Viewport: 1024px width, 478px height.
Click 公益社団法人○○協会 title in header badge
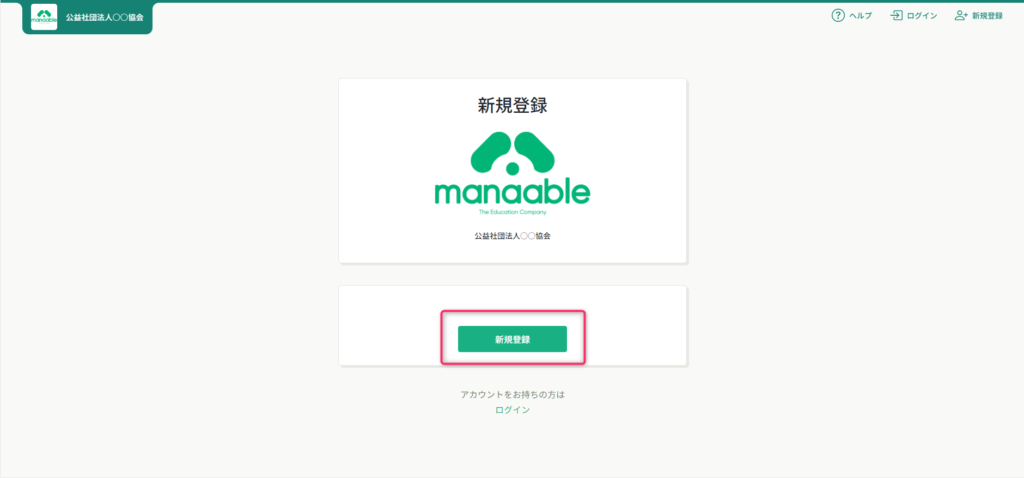[104, 17]
